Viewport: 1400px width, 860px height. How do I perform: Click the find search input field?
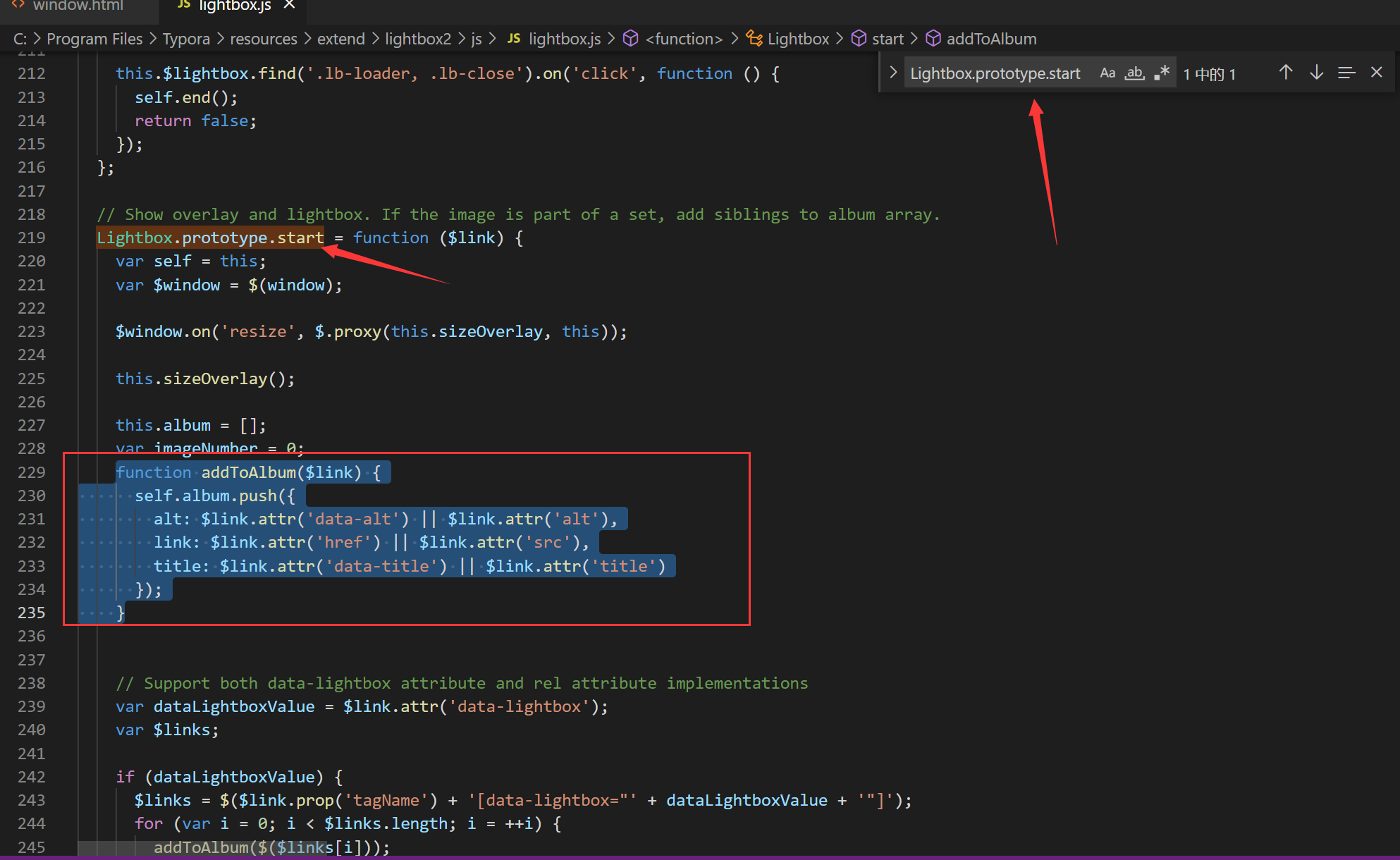coord(995,73)
